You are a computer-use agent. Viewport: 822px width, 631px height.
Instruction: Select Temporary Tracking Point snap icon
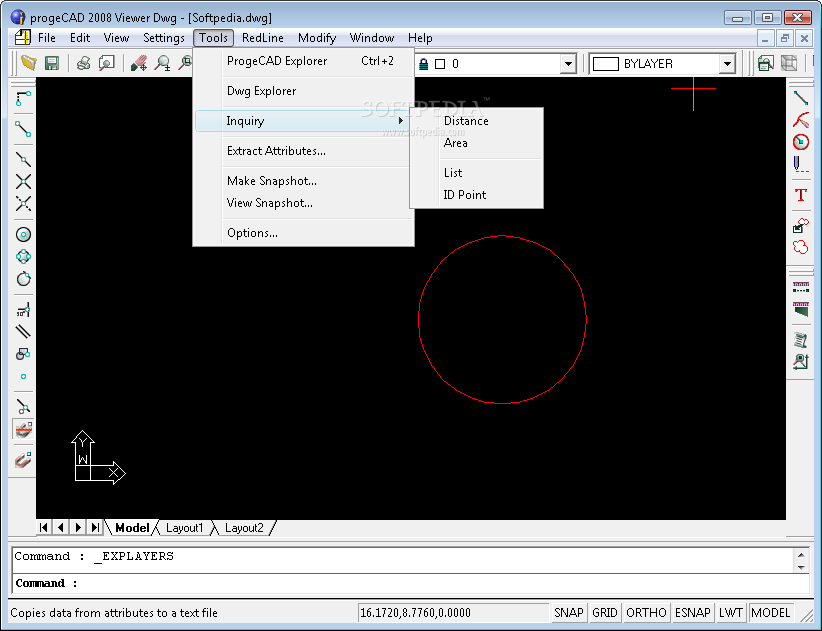click(x=23, y=98)
